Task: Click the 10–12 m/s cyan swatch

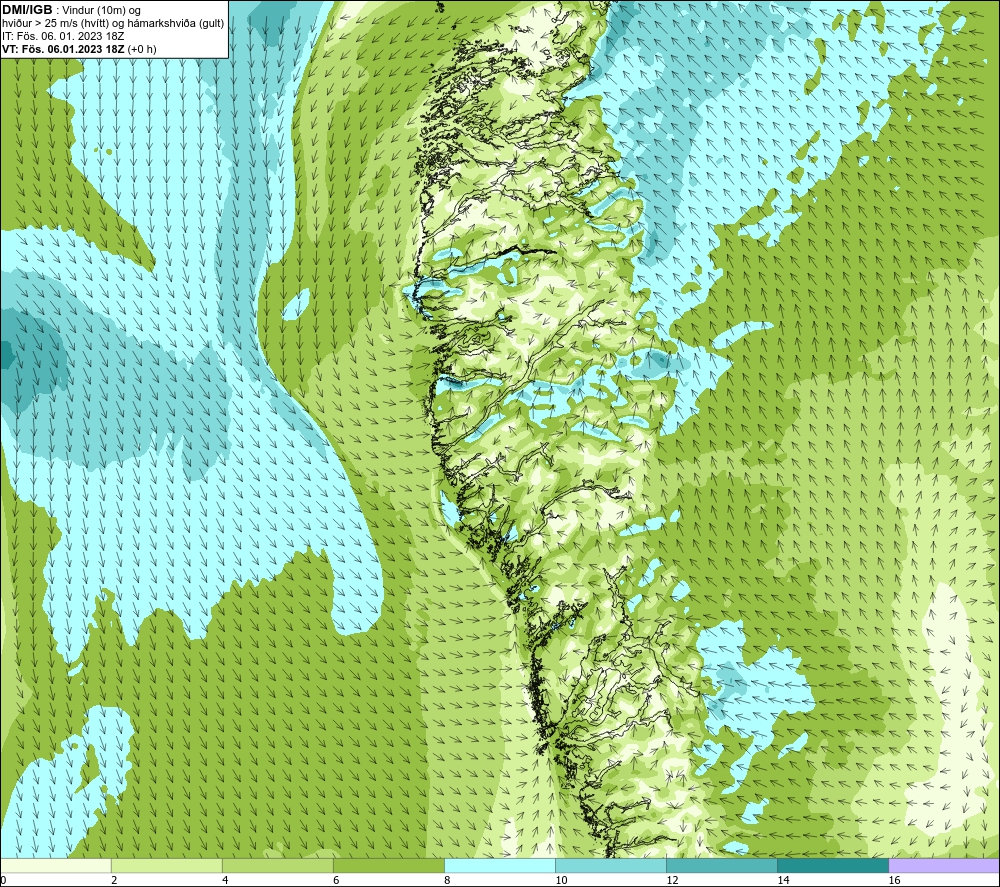Action: tap(610, 865)
